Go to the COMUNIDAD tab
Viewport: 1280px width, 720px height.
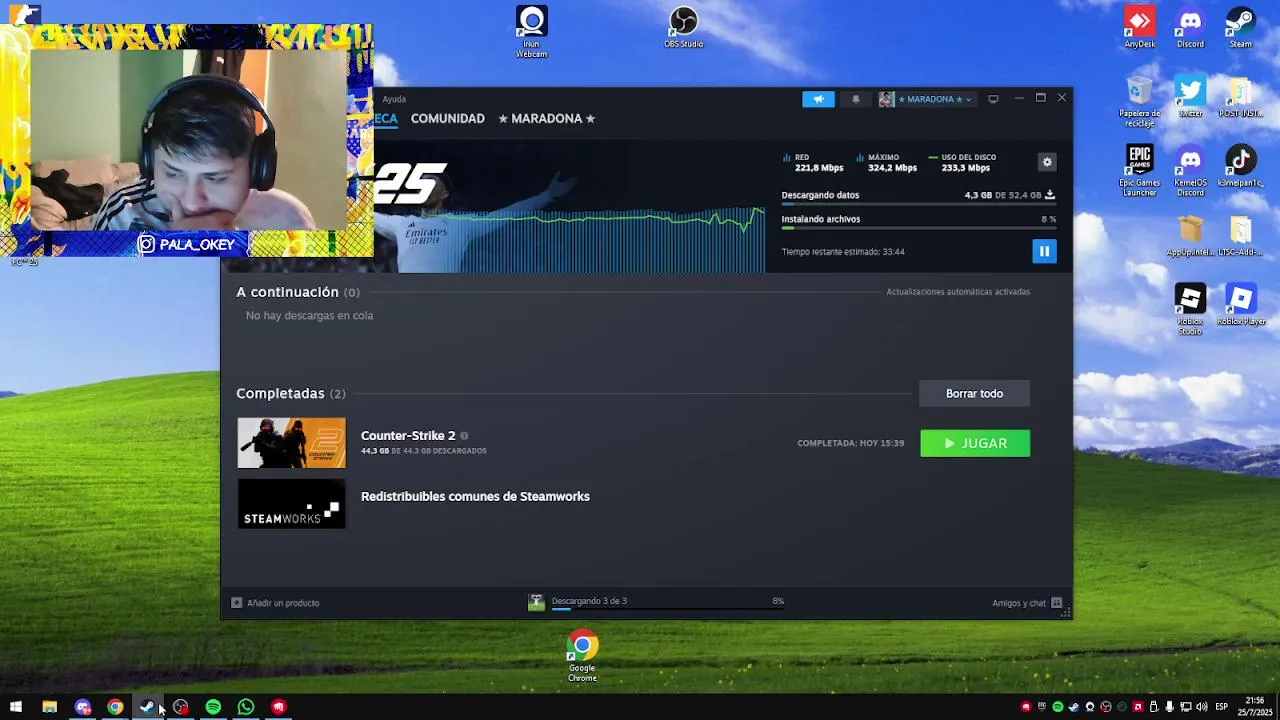point(447,118)
